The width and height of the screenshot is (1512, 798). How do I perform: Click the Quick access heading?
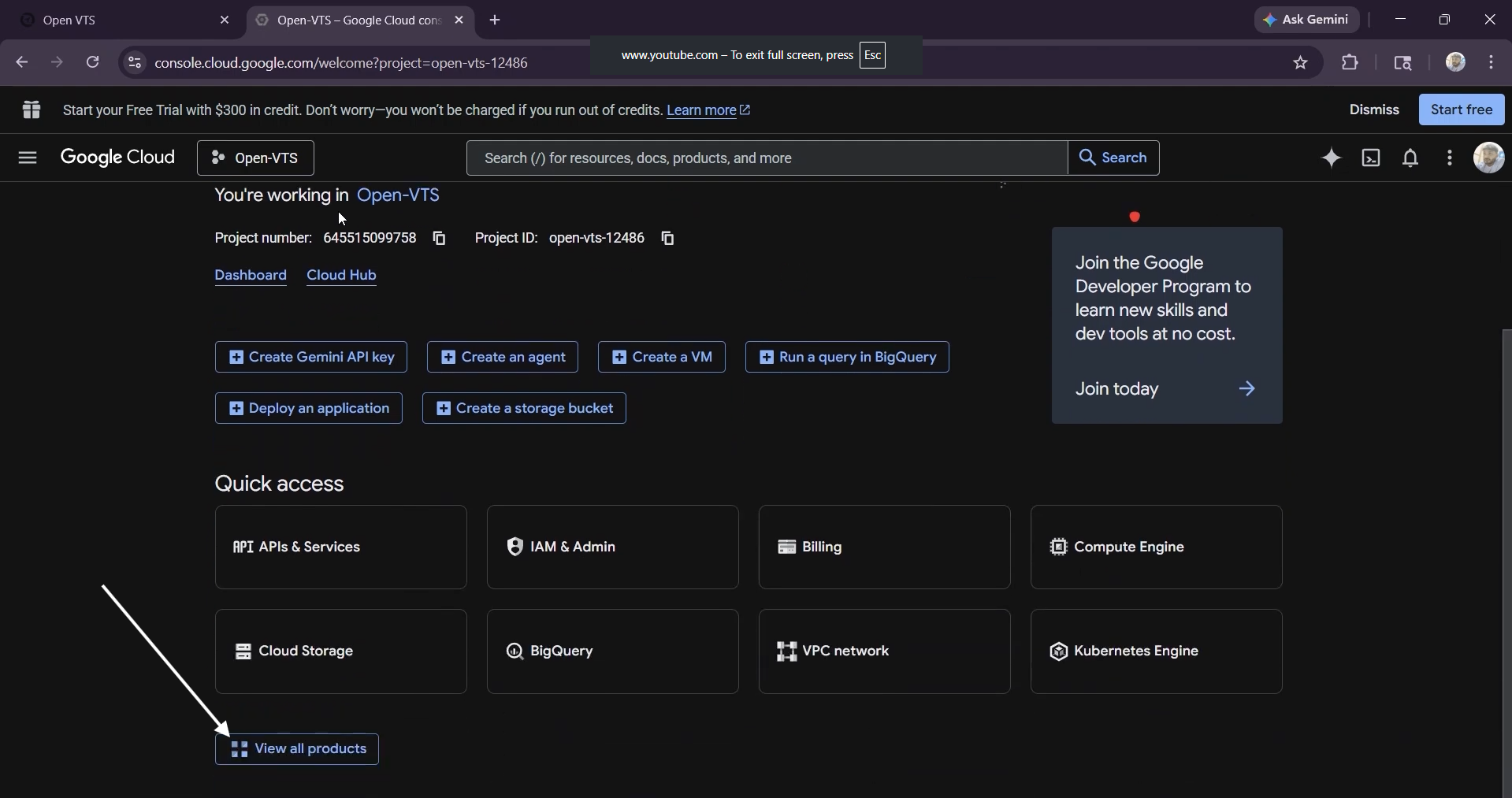[x=279, y=484]
